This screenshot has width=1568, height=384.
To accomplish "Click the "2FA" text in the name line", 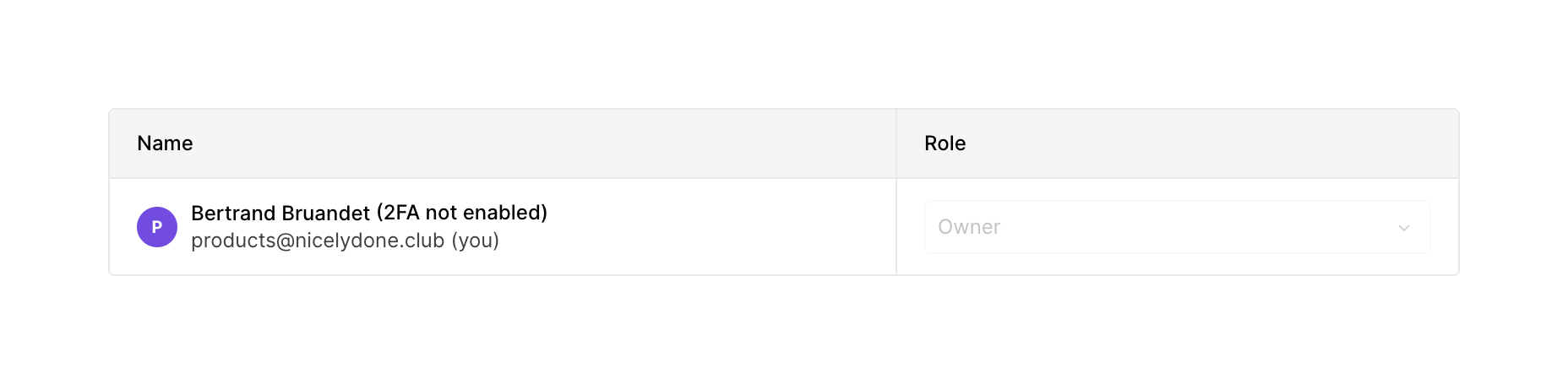I will tap(401, 213).
